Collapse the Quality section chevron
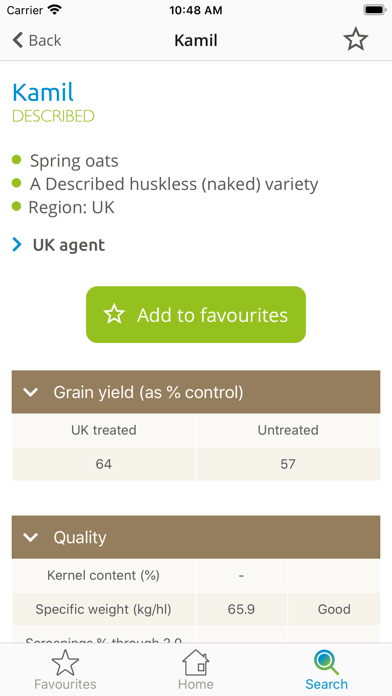Image resolution: width=392 pixels, height=696 pixels. (31, 538)
